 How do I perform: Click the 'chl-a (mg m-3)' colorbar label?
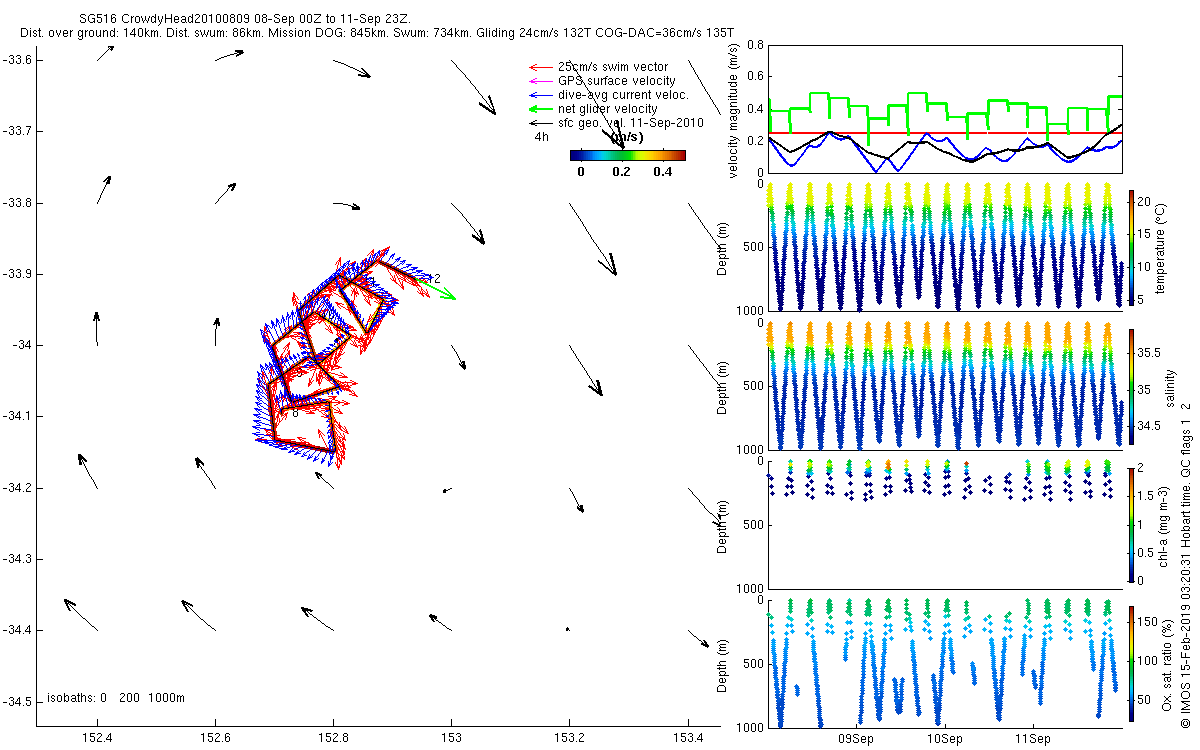coord(1165,524)
